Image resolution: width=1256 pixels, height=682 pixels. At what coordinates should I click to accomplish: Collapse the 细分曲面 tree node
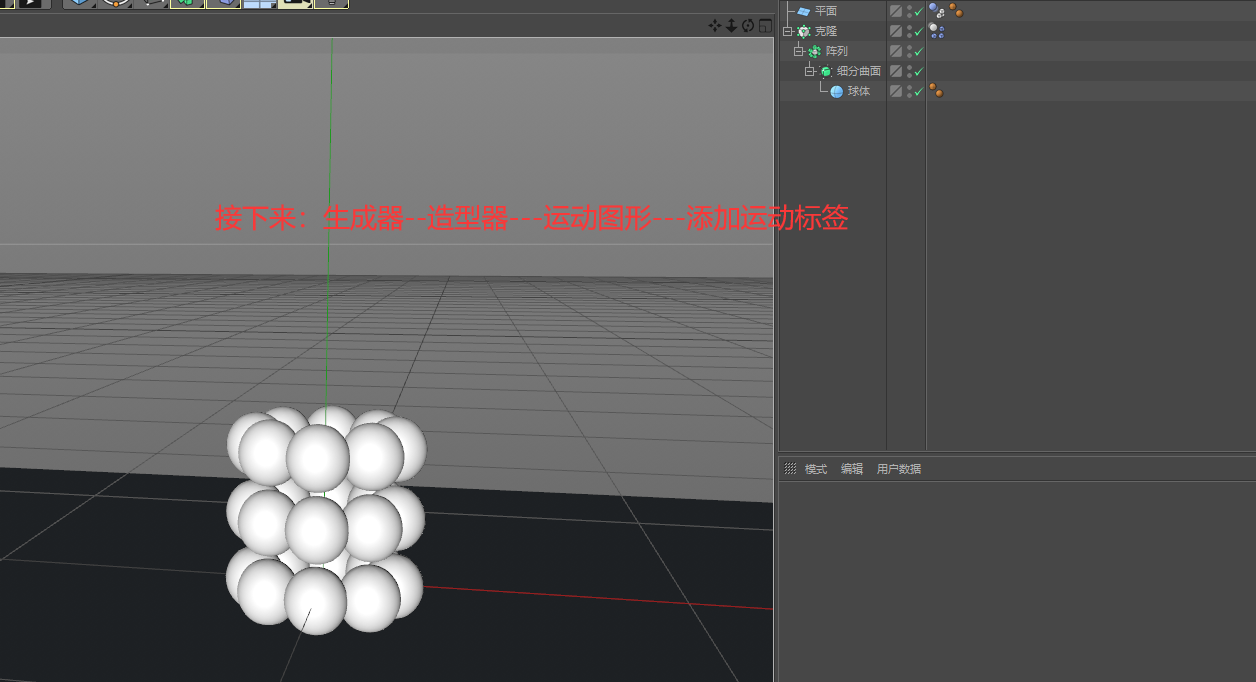(x=811, y=71)
